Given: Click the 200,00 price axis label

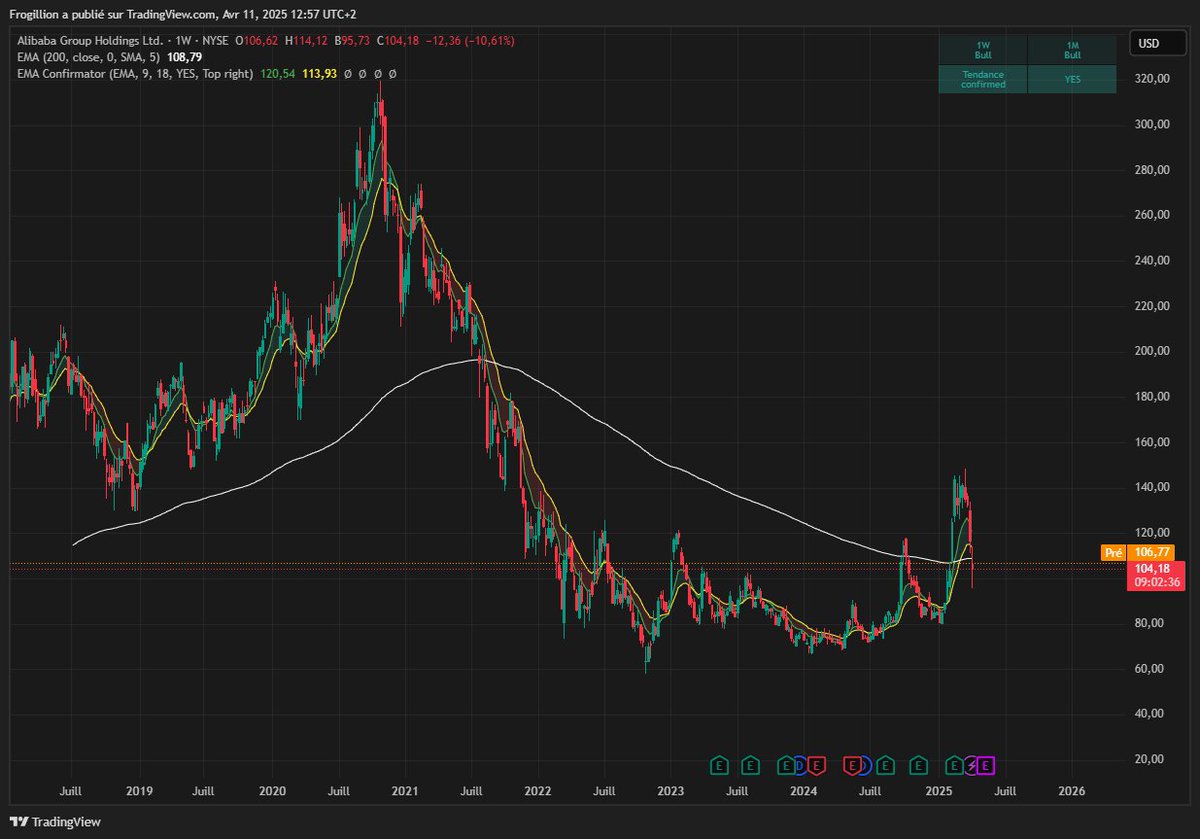Looking at the screenshot, I should coord(1151,351).
